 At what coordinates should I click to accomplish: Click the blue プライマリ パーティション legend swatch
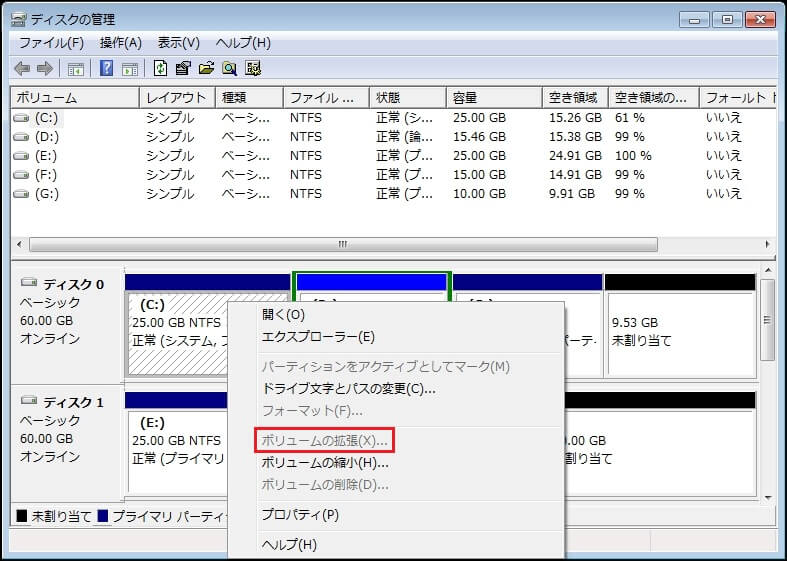click(x=102, y=516)
